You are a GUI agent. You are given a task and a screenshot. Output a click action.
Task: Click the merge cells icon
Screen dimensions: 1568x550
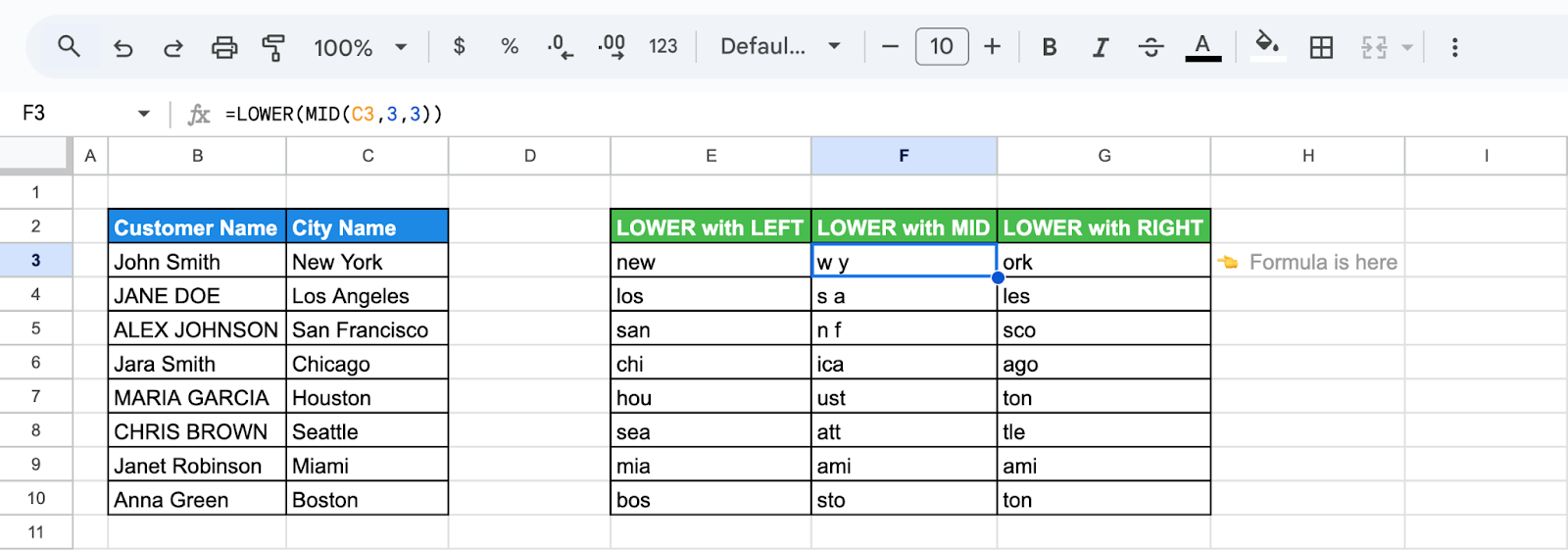click(1374, 47)
